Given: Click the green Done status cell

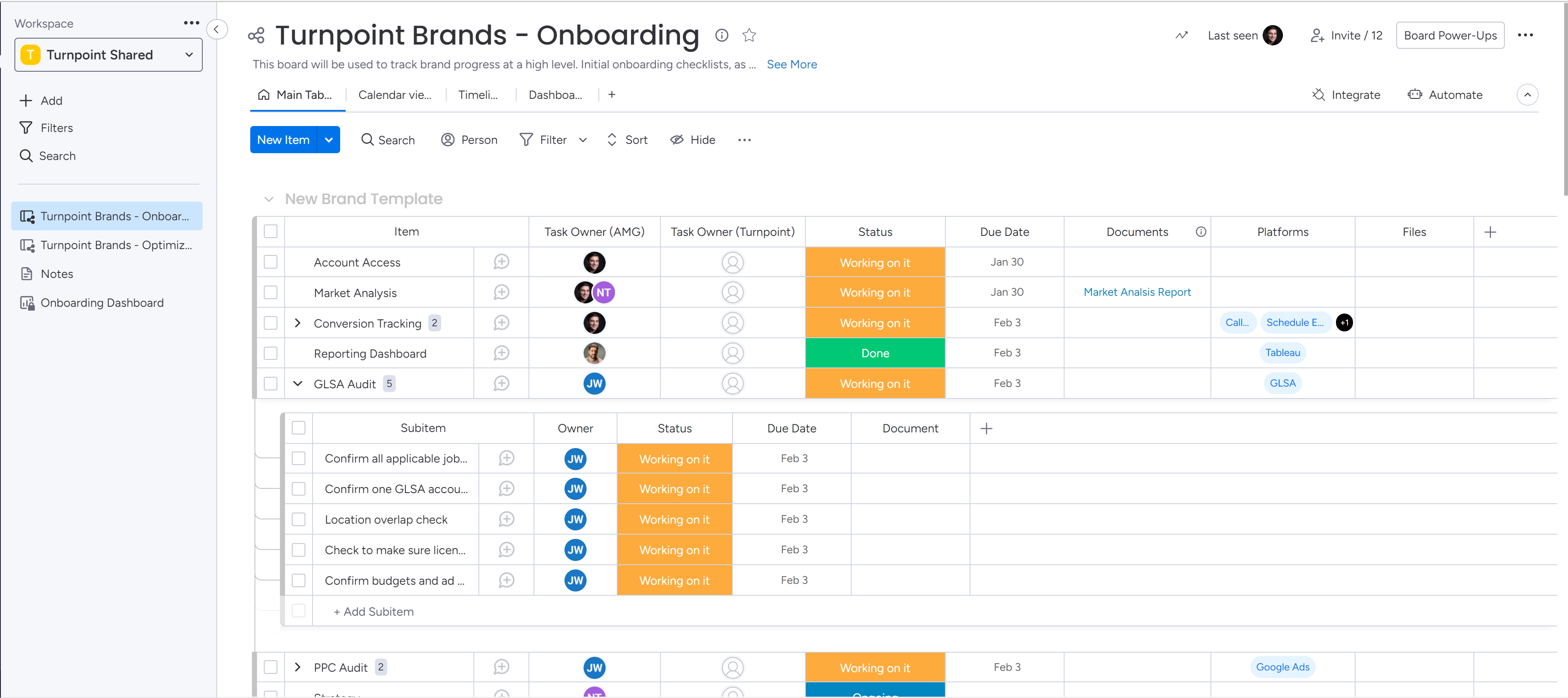Looking at the screenshot, I should (x=875, y=353).
